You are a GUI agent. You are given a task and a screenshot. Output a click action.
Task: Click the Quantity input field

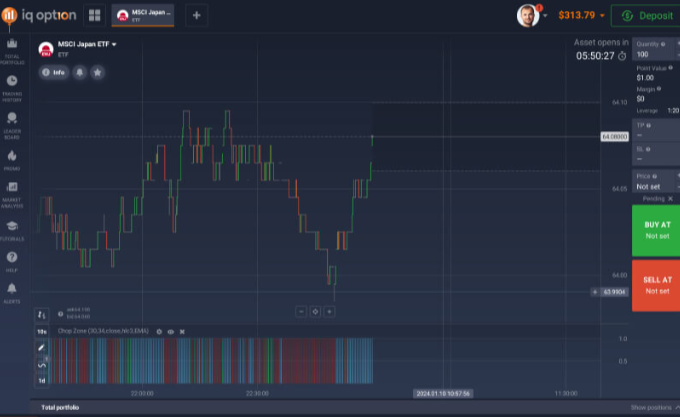click(650, 52)
